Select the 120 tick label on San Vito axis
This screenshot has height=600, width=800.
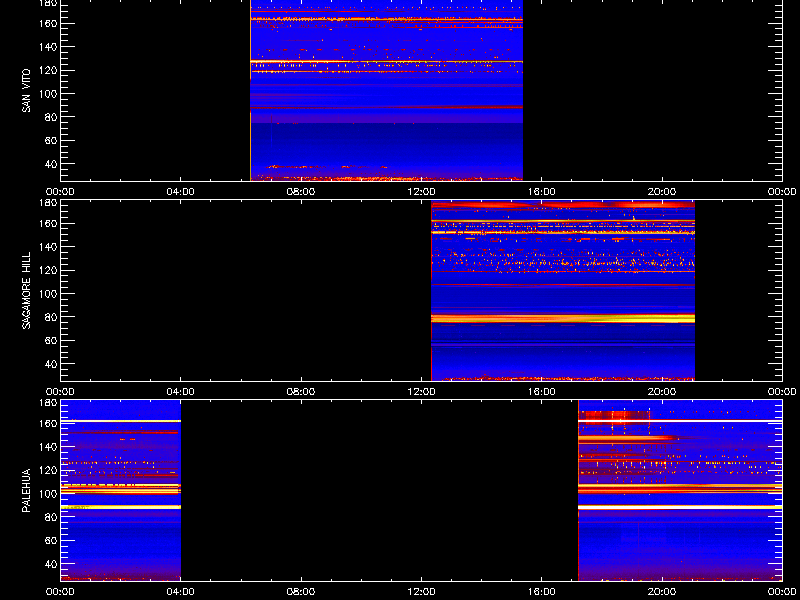click(x=50, y=70)
